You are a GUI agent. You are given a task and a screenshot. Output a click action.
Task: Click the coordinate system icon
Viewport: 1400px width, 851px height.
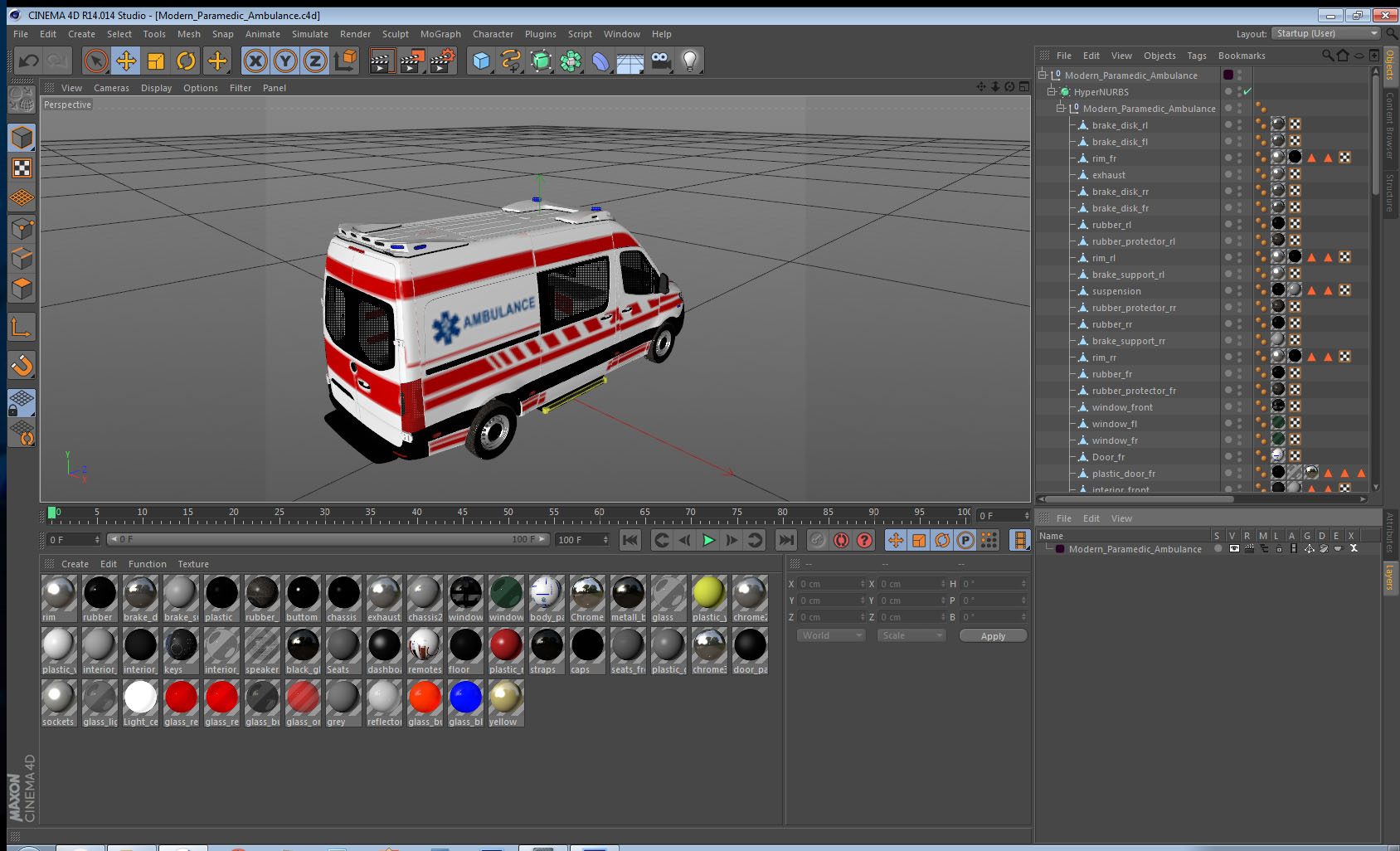coord(345,61)
